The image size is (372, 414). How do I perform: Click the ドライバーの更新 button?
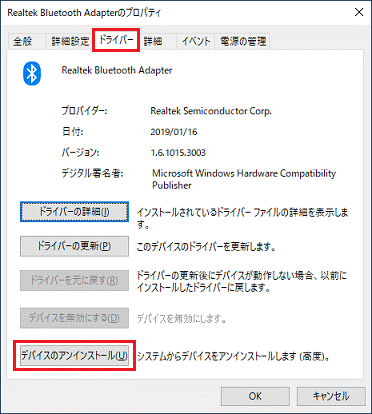(74, 246)
